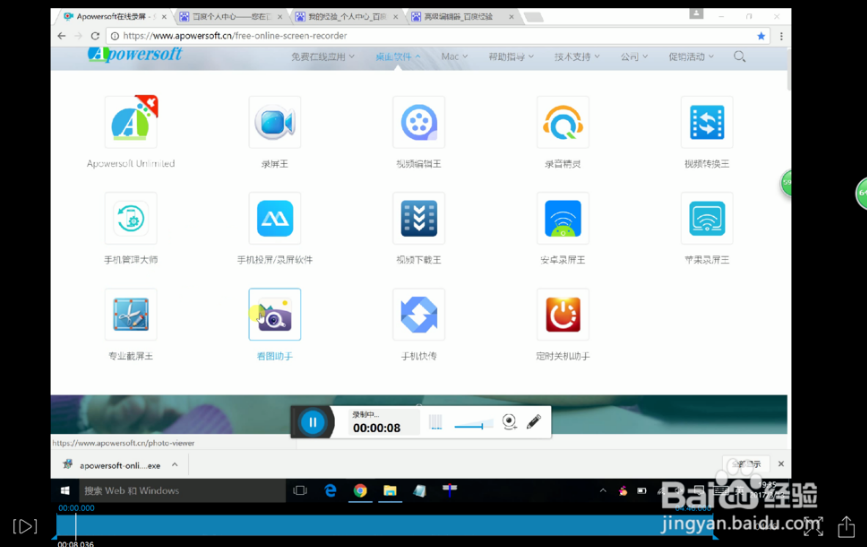Open the 手机快传 phone transfer icon
The height and width of the screenshot is (547, 867).
[419, 314]
